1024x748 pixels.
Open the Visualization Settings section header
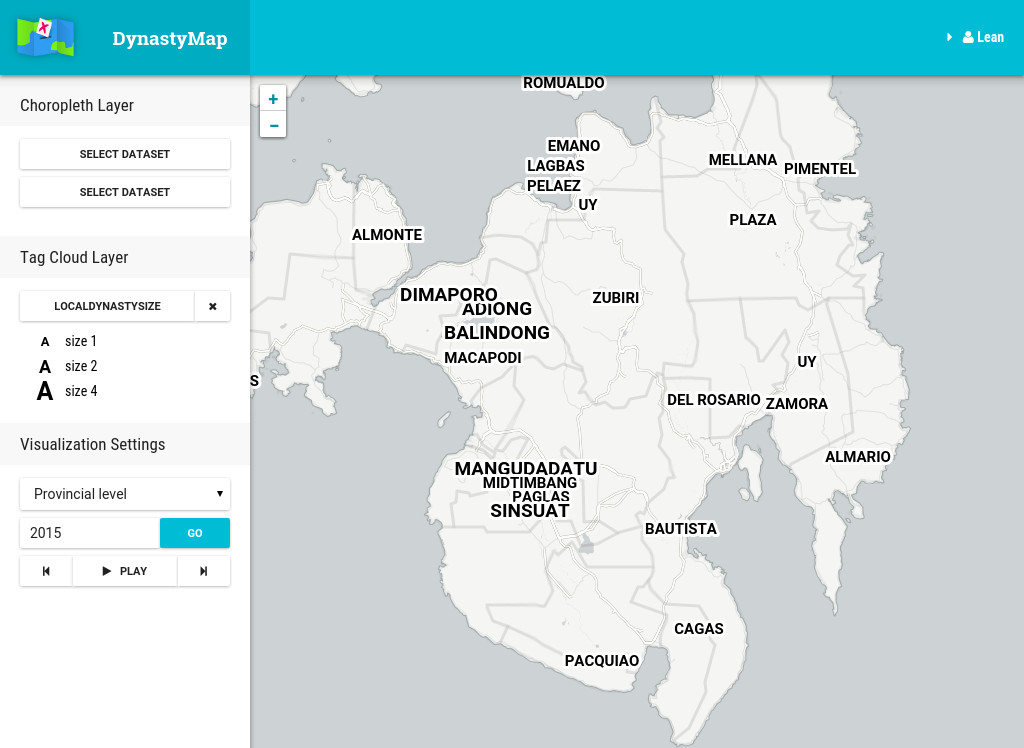tap(92, 444)
